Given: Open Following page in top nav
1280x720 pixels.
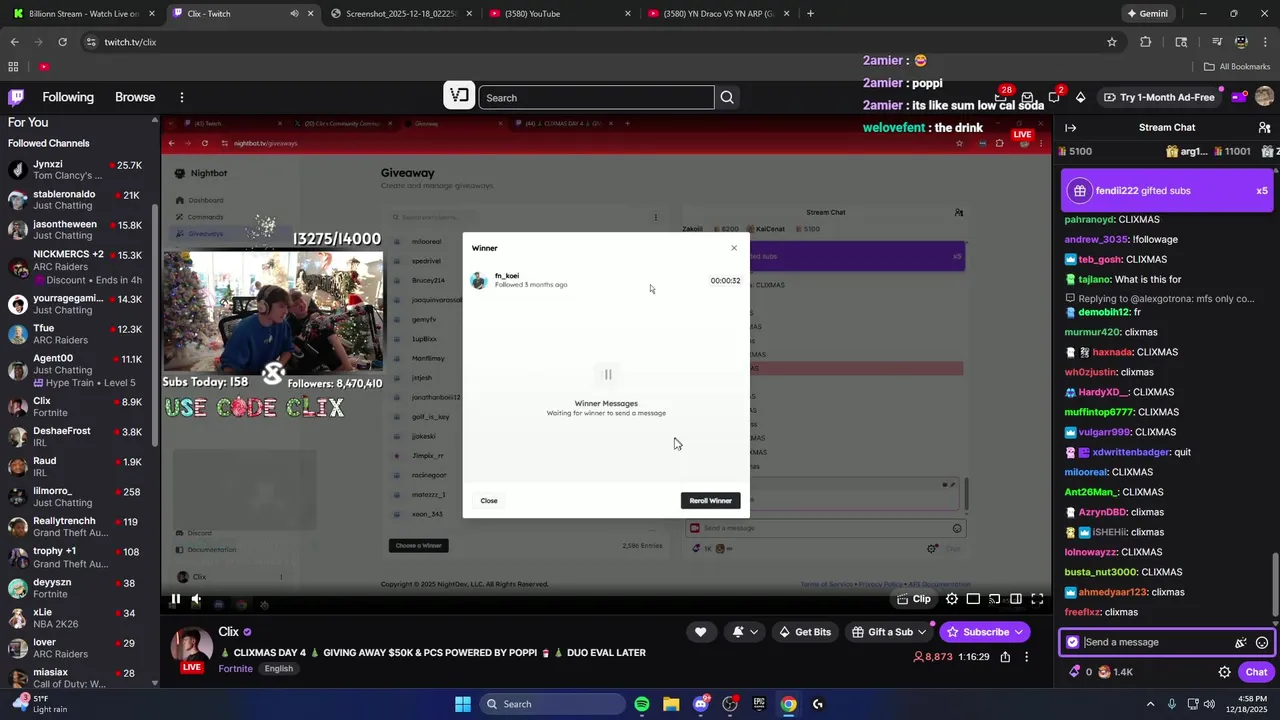Looking at the screenshot, I should click(x=68, y=97).
